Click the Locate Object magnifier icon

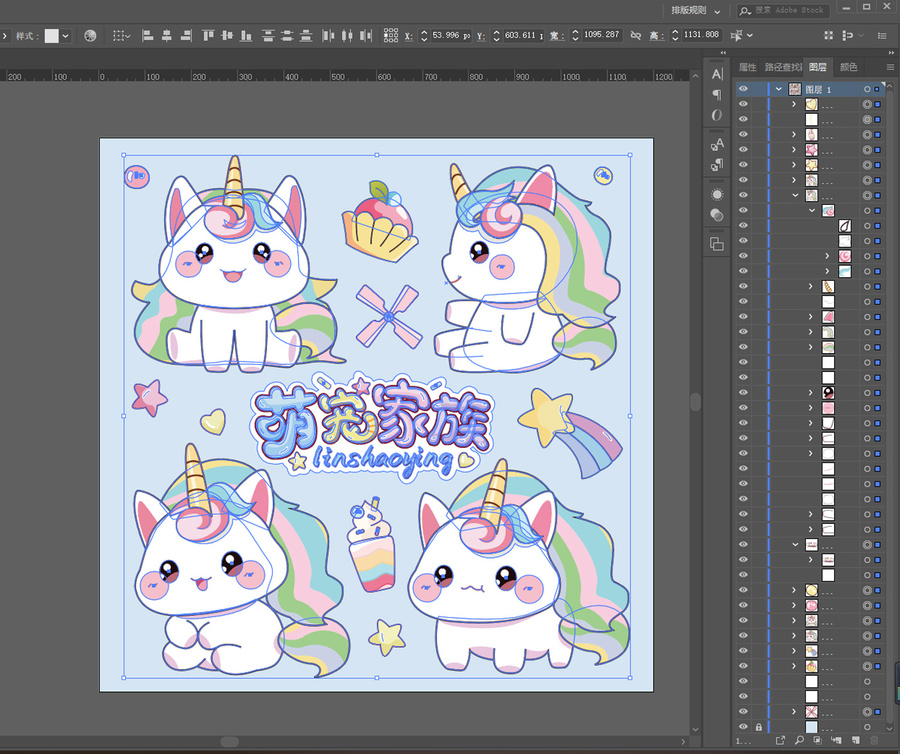[799, 740]
